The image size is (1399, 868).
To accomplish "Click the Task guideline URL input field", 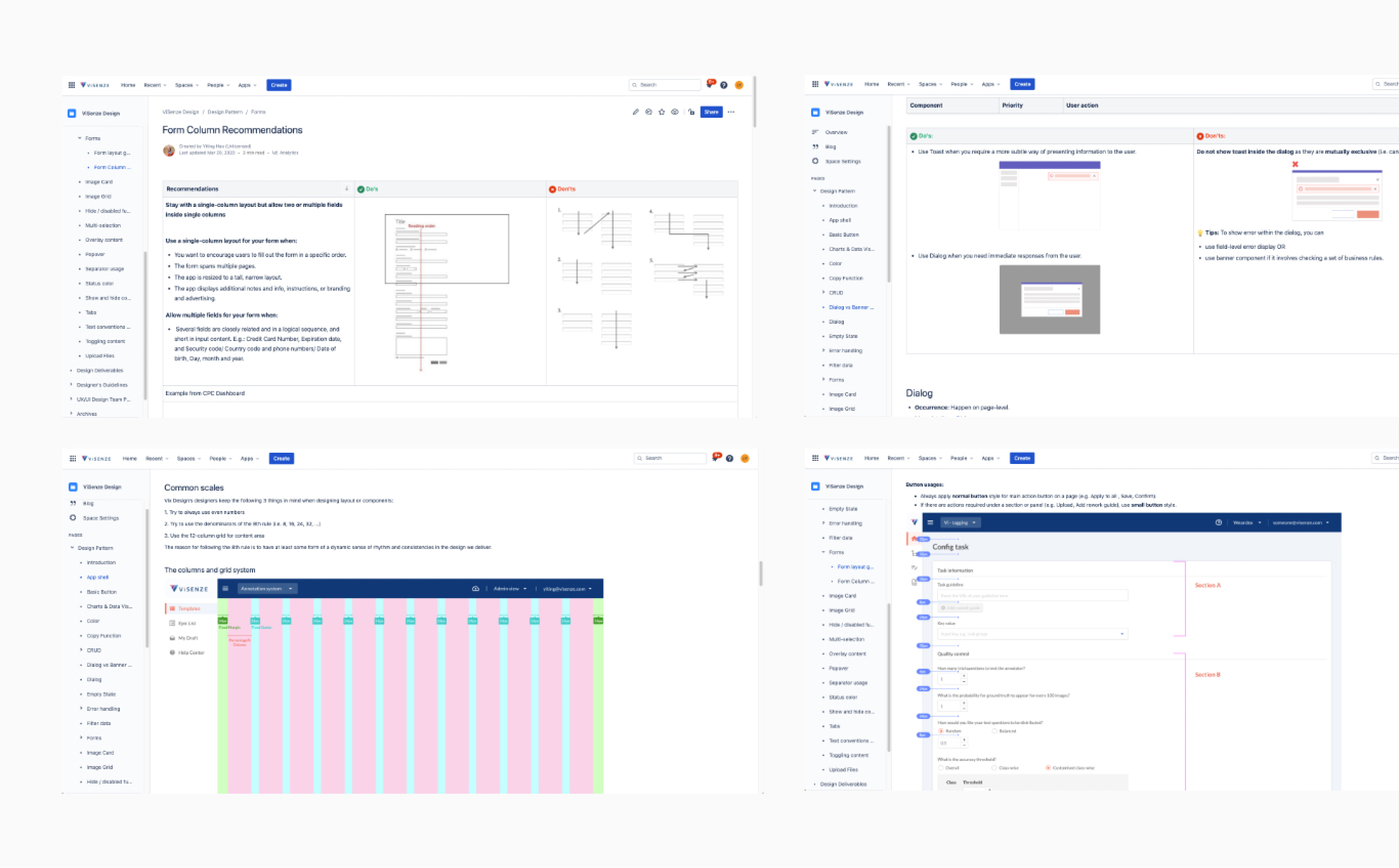I will click(1032, 596).
